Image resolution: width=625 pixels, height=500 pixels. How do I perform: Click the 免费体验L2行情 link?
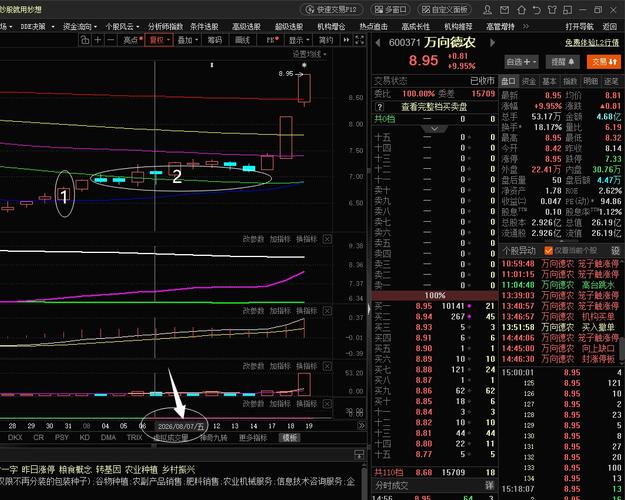(592, 43)
